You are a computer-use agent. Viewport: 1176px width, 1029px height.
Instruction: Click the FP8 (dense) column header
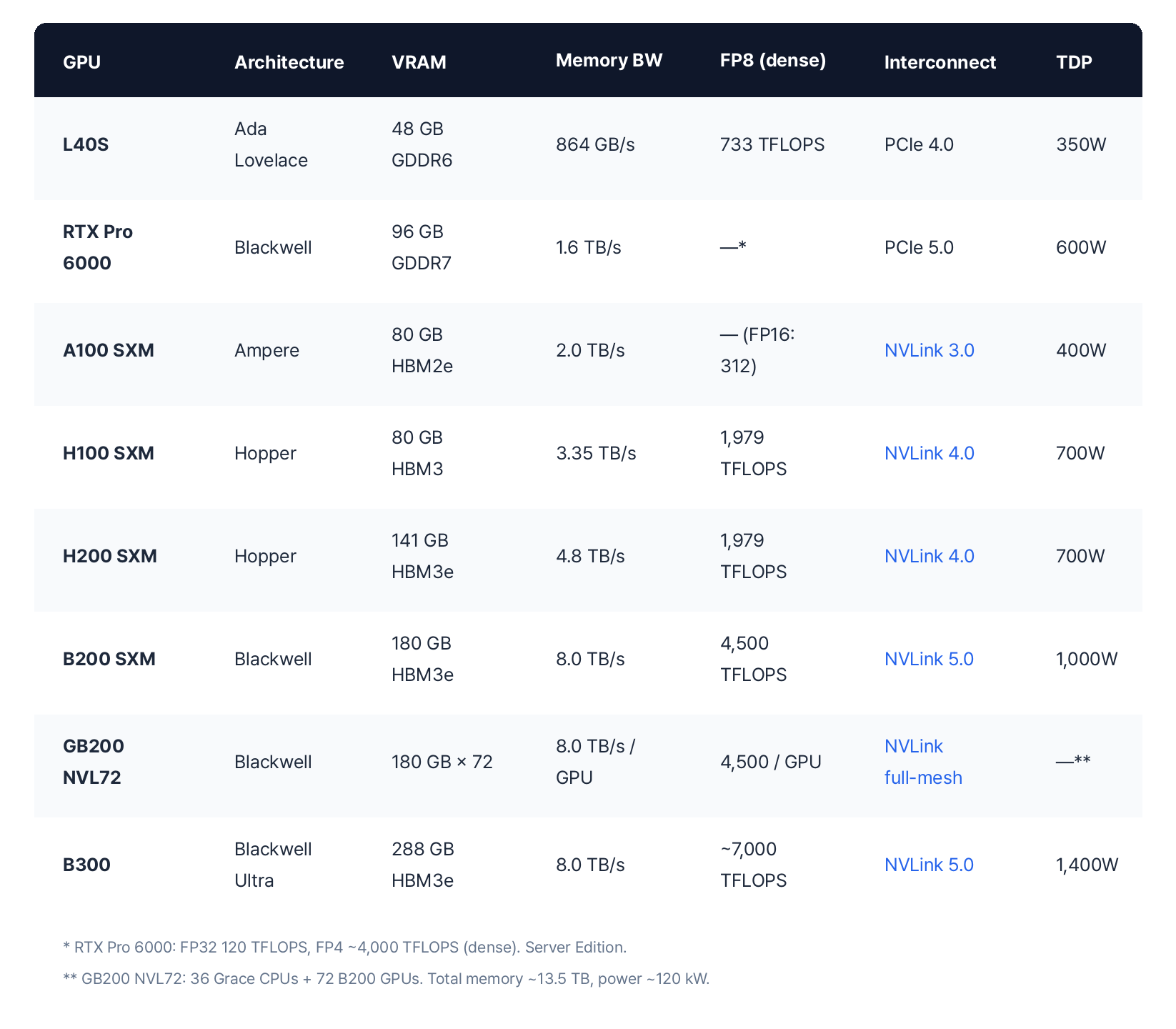tap(773, 61)
